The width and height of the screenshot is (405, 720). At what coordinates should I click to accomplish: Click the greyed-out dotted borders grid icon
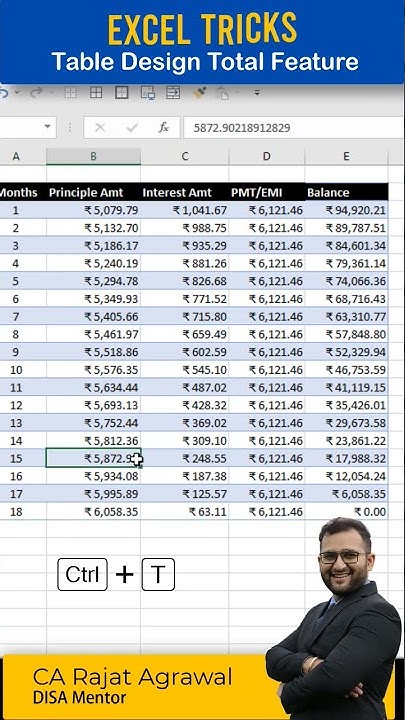[x=70, y=93]
